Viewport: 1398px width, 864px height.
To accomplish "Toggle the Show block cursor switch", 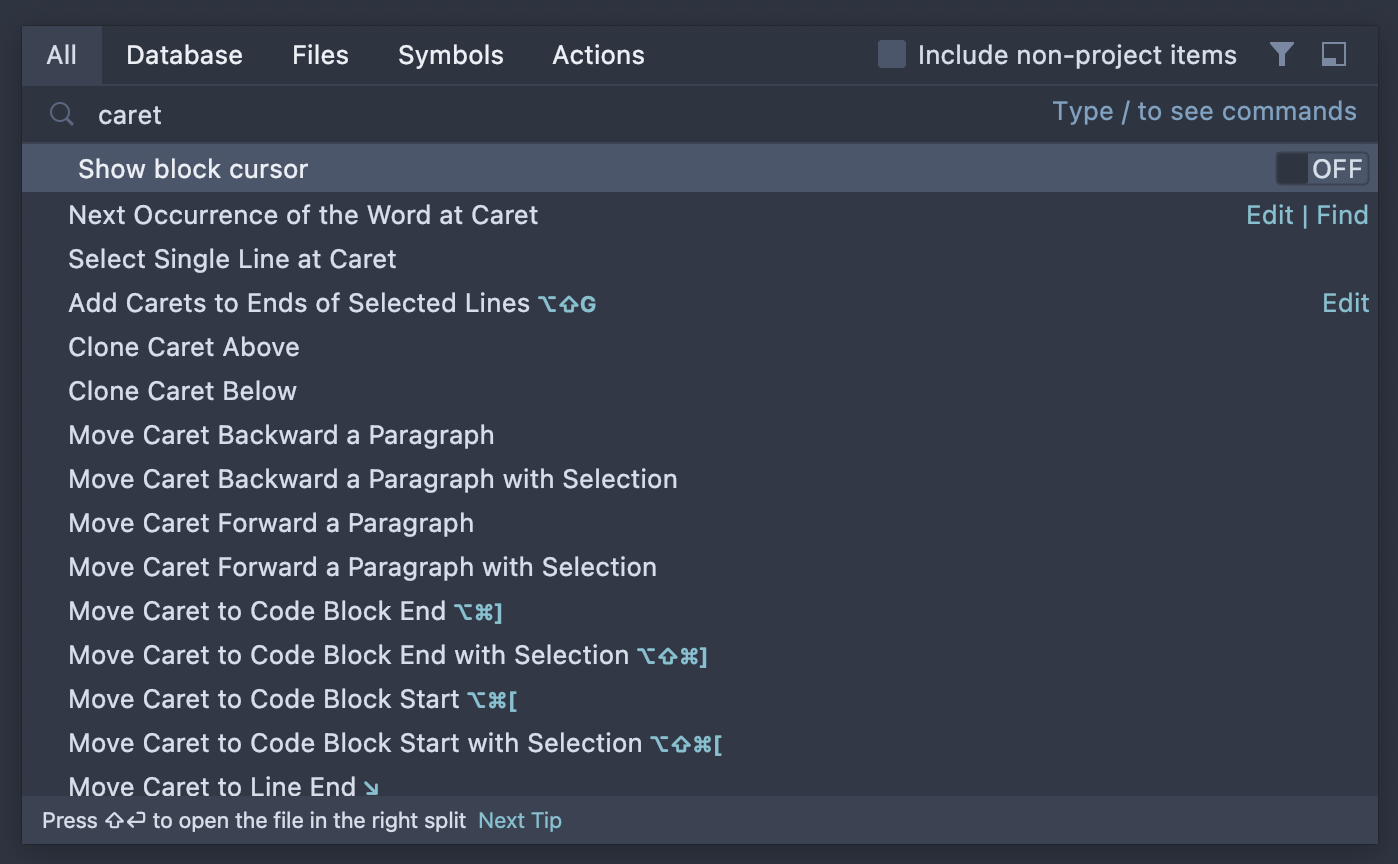I will point(1322,169).
